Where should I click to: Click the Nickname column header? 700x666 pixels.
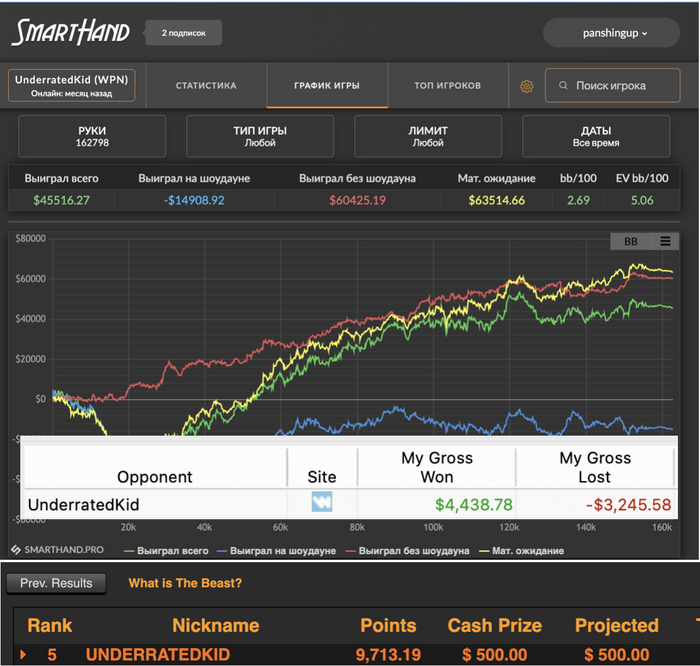tap(216, 625)
